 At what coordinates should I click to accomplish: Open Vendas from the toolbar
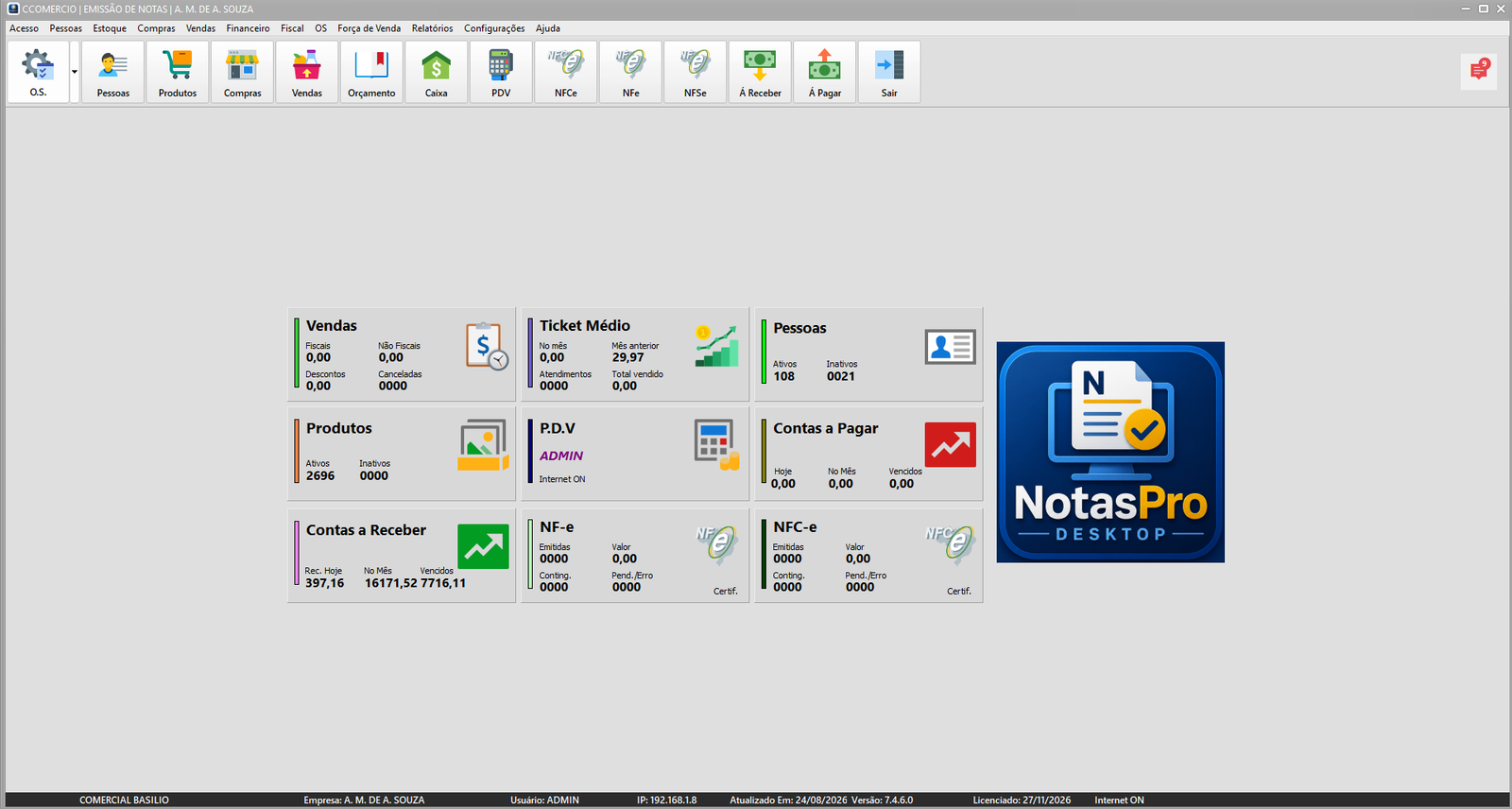tap(307, 72)
